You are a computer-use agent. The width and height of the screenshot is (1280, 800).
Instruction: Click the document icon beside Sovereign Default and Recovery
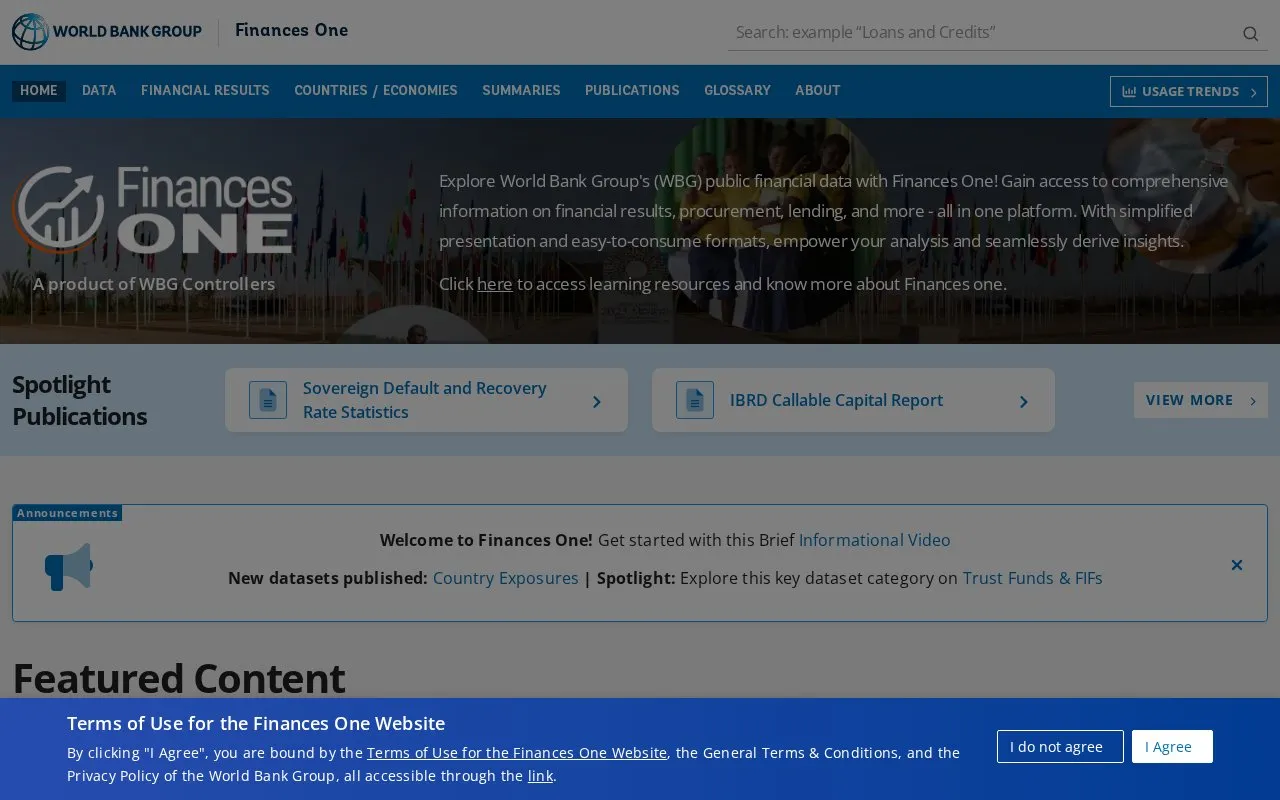coord(268,400)
